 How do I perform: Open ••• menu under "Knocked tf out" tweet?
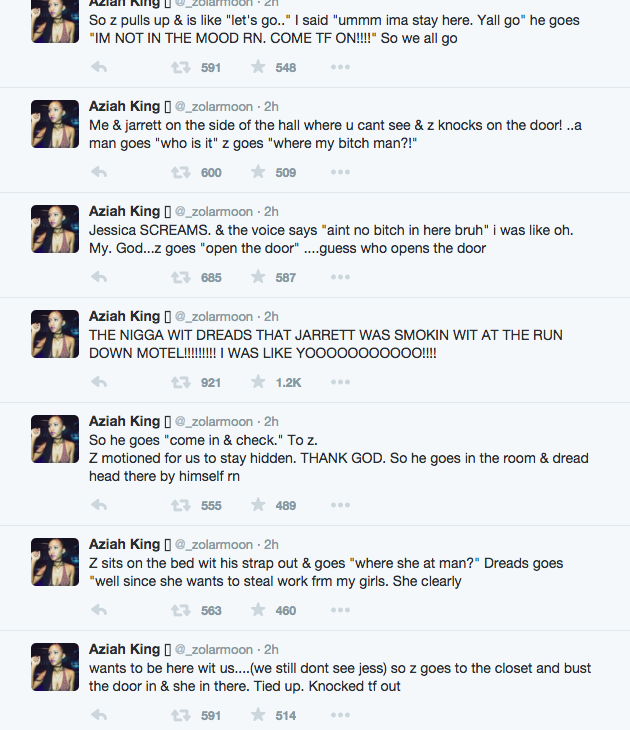tap(340, 716)
